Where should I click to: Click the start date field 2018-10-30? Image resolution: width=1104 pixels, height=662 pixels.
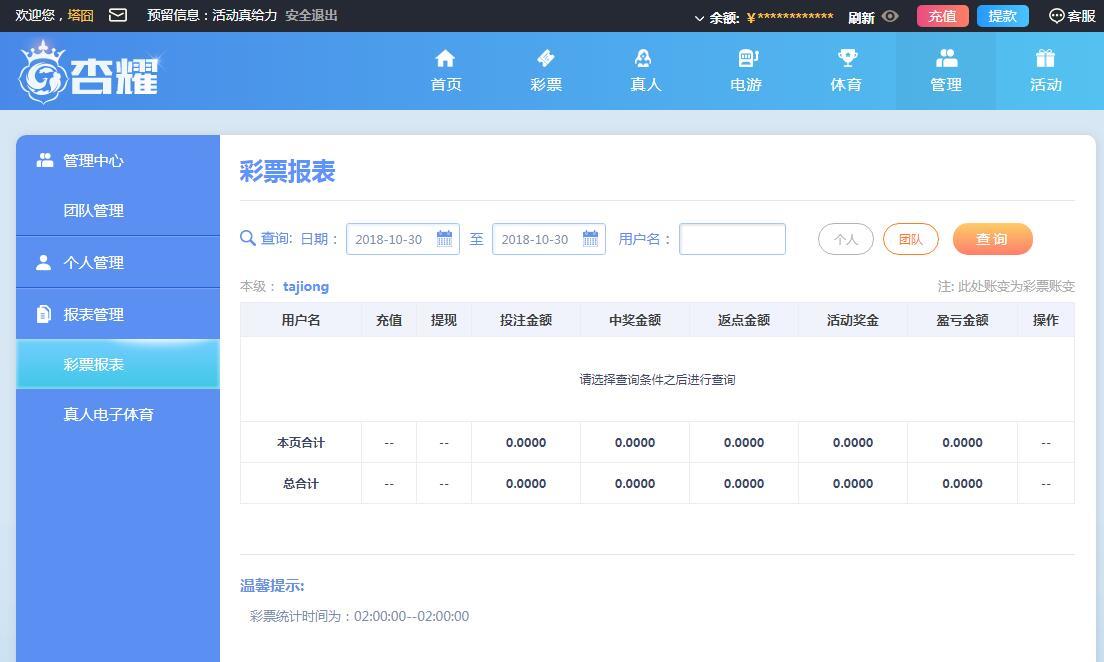point(403,239)
